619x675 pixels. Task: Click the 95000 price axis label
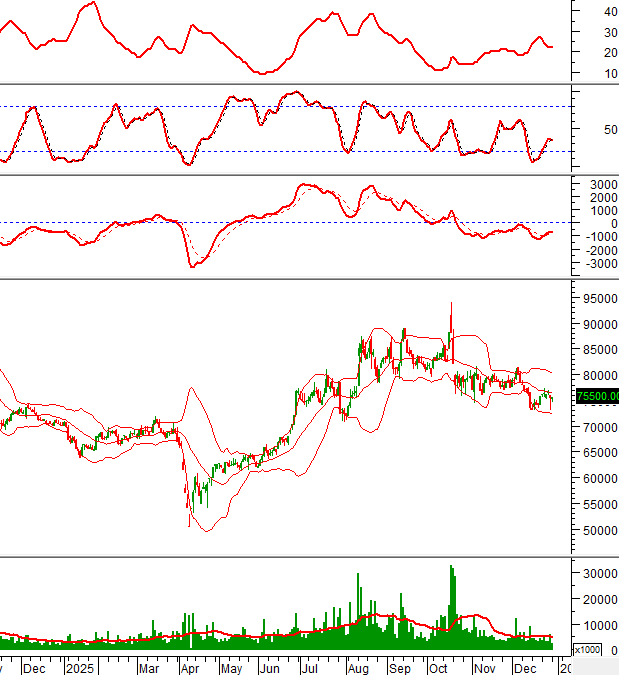(596, 299)
